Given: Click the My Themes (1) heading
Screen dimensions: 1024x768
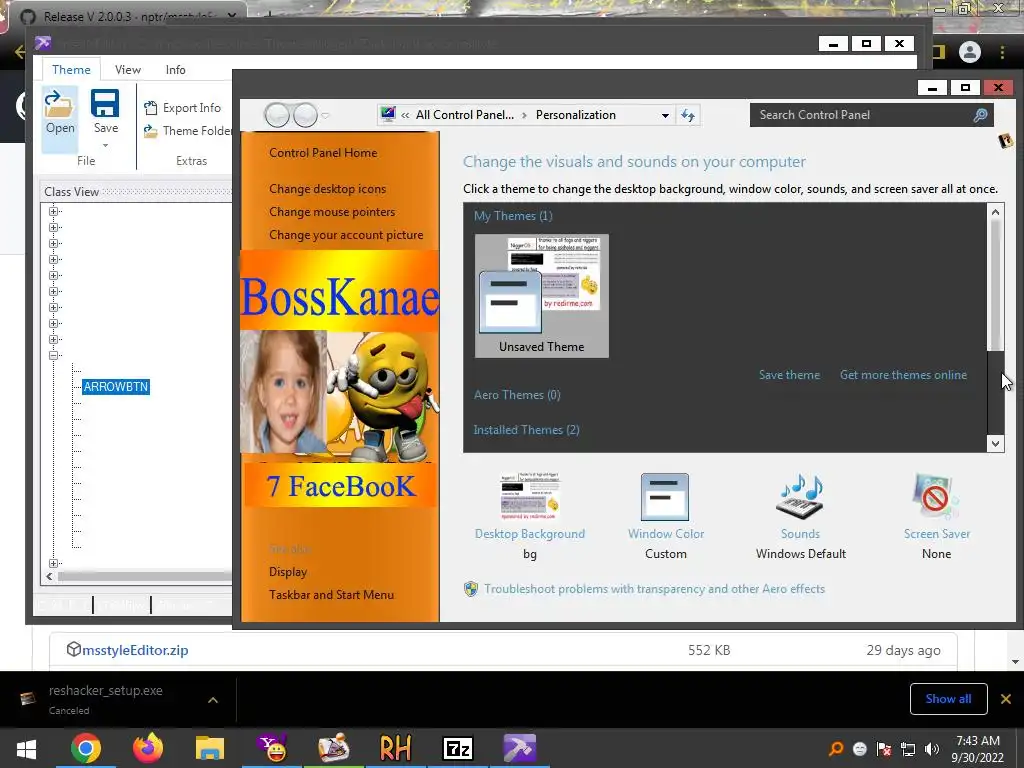Looking at the screenshot, I should pyautogui.click(x=513, y=216).
